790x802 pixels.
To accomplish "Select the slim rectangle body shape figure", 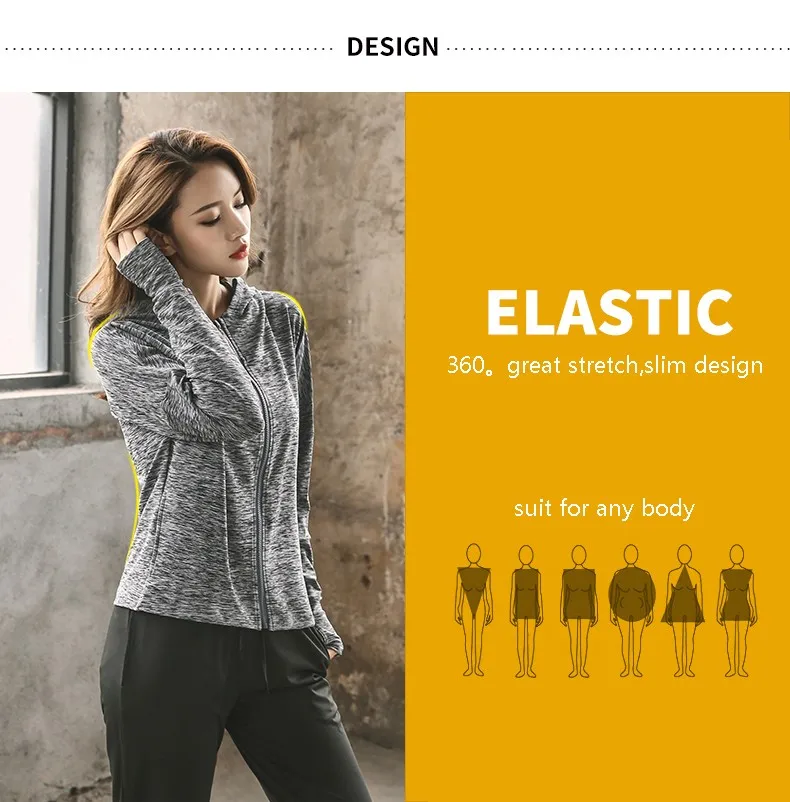I will [526, 611].
